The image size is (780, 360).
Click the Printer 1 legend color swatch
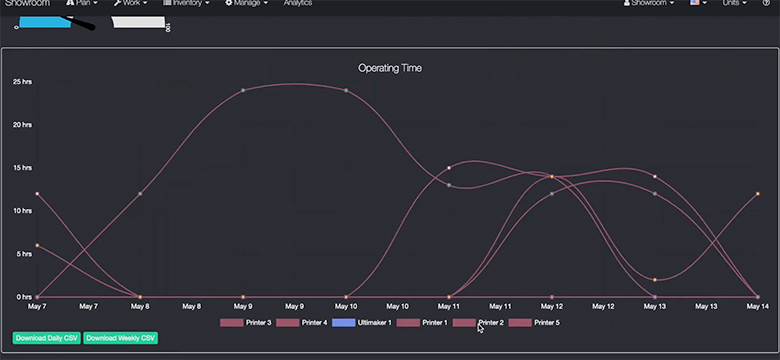point(408,323)
